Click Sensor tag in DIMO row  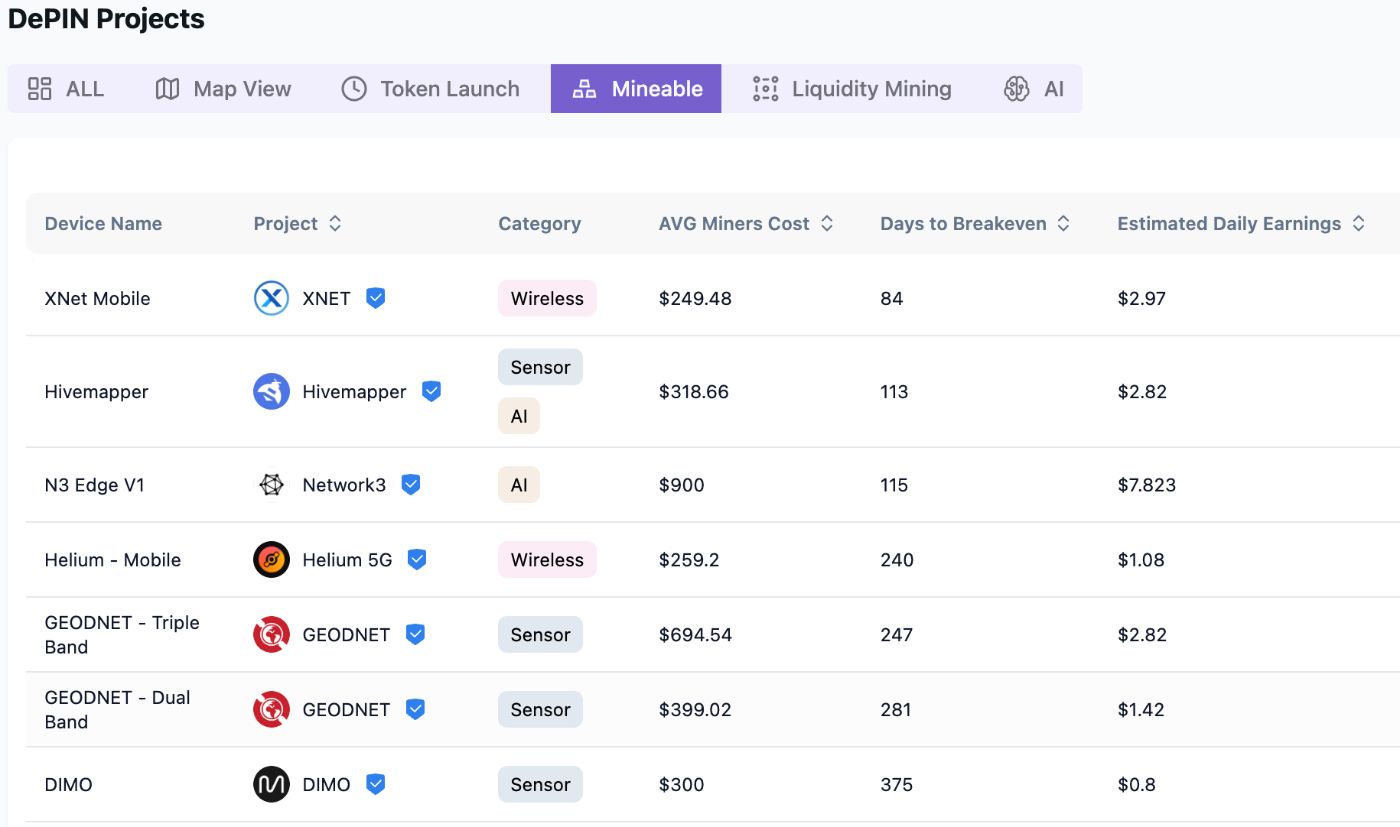coord(540,784)
